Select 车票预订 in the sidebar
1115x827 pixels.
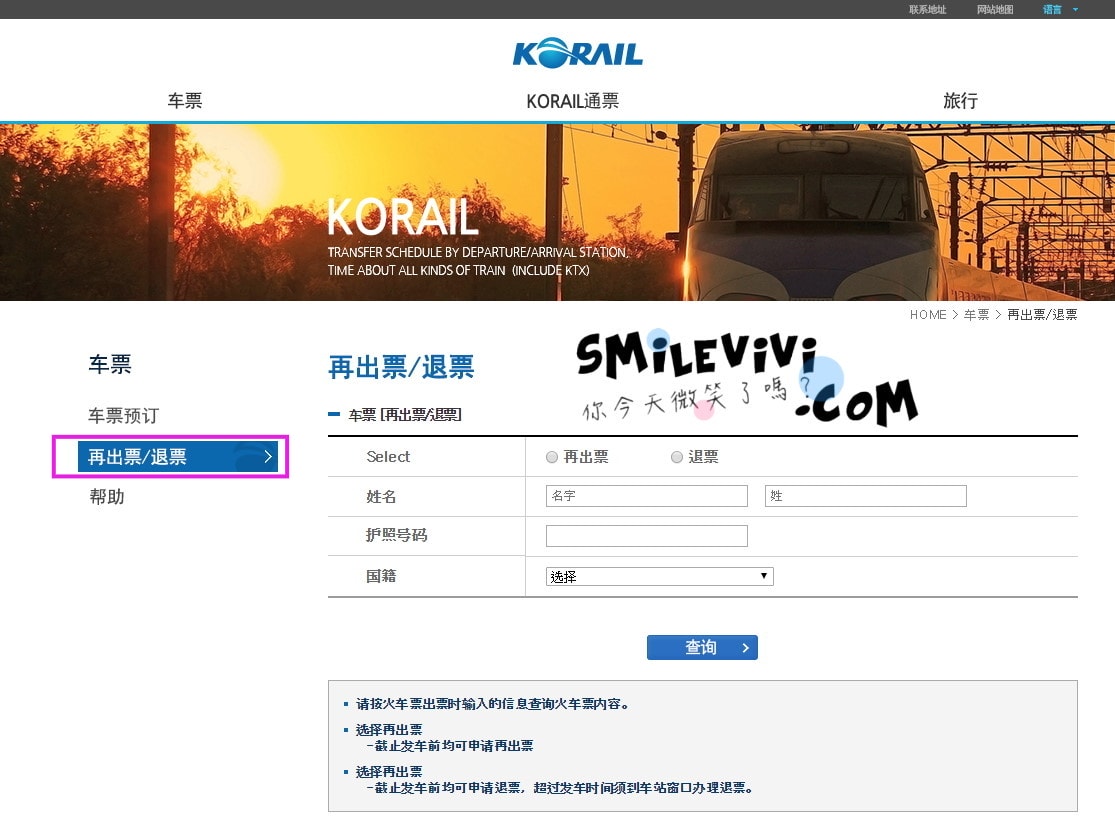coord(124,415)
